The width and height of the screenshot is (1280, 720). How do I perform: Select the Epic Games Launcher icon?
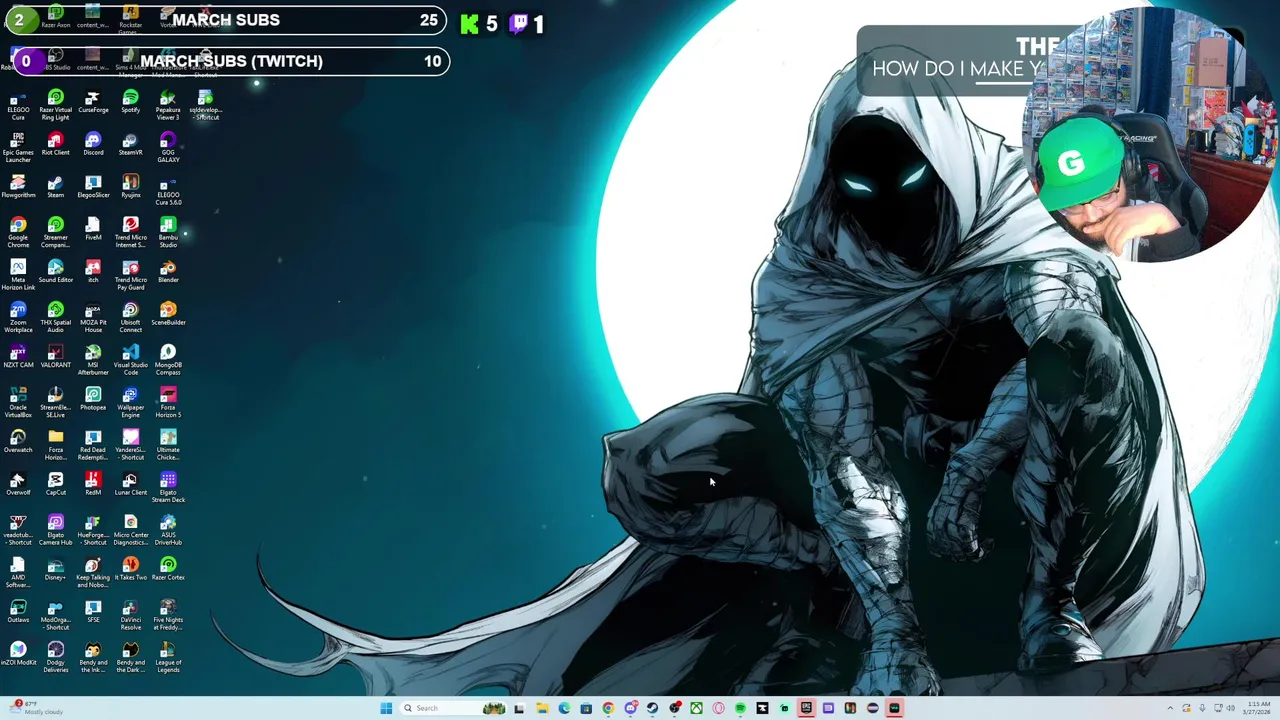coord(18,147)
